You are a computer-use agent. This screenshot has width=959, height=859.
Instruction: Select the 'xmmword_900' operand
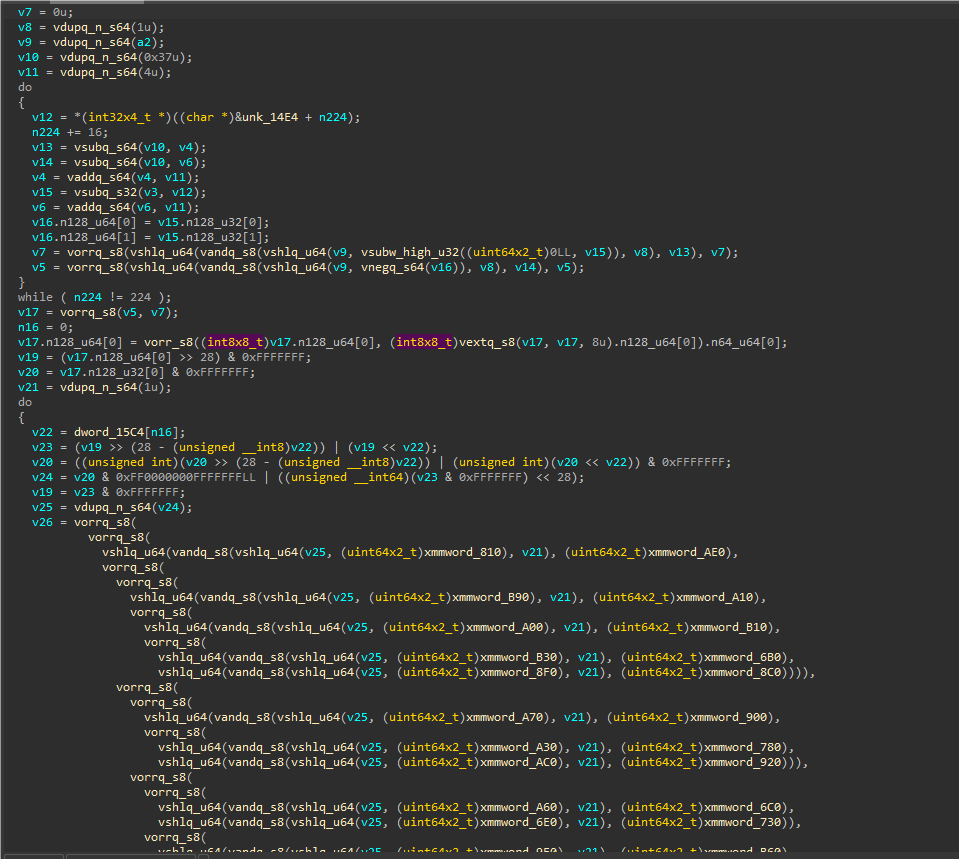pos(728,717)
